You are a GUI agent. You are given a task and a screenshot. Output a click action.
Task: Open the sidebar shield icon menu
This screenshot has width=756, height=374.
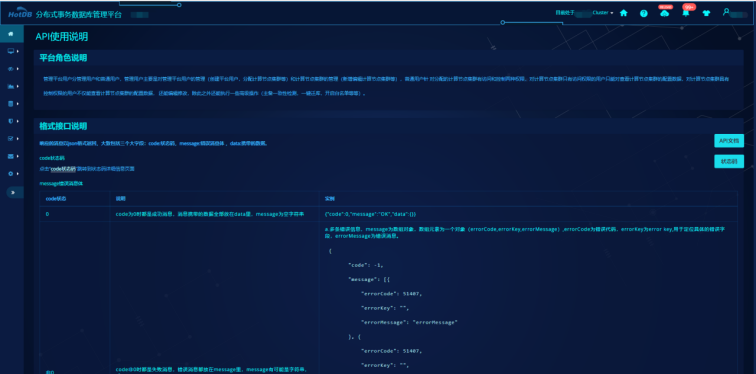pyautogui.click(x=11, y=121)
